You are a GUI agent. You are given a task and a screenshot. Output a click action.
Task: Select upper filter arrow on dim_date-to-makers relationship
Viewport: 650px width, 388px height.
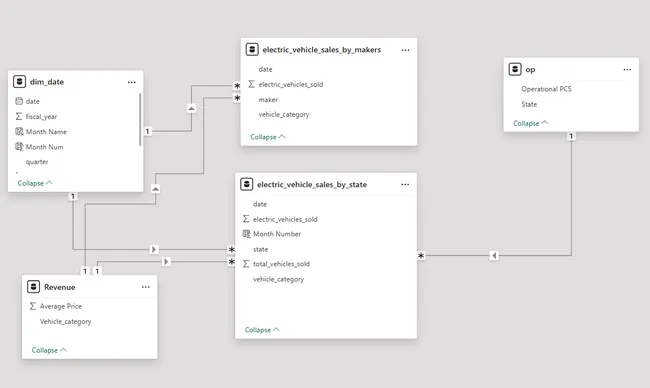[x=191, y=109]
